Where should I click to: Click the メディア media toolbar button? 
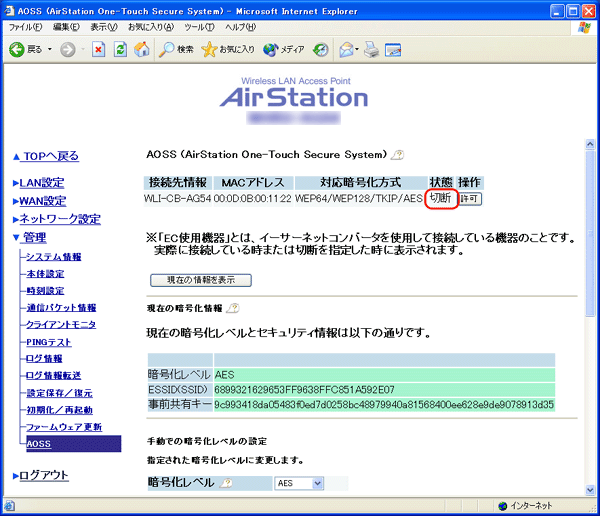point(284,50)
